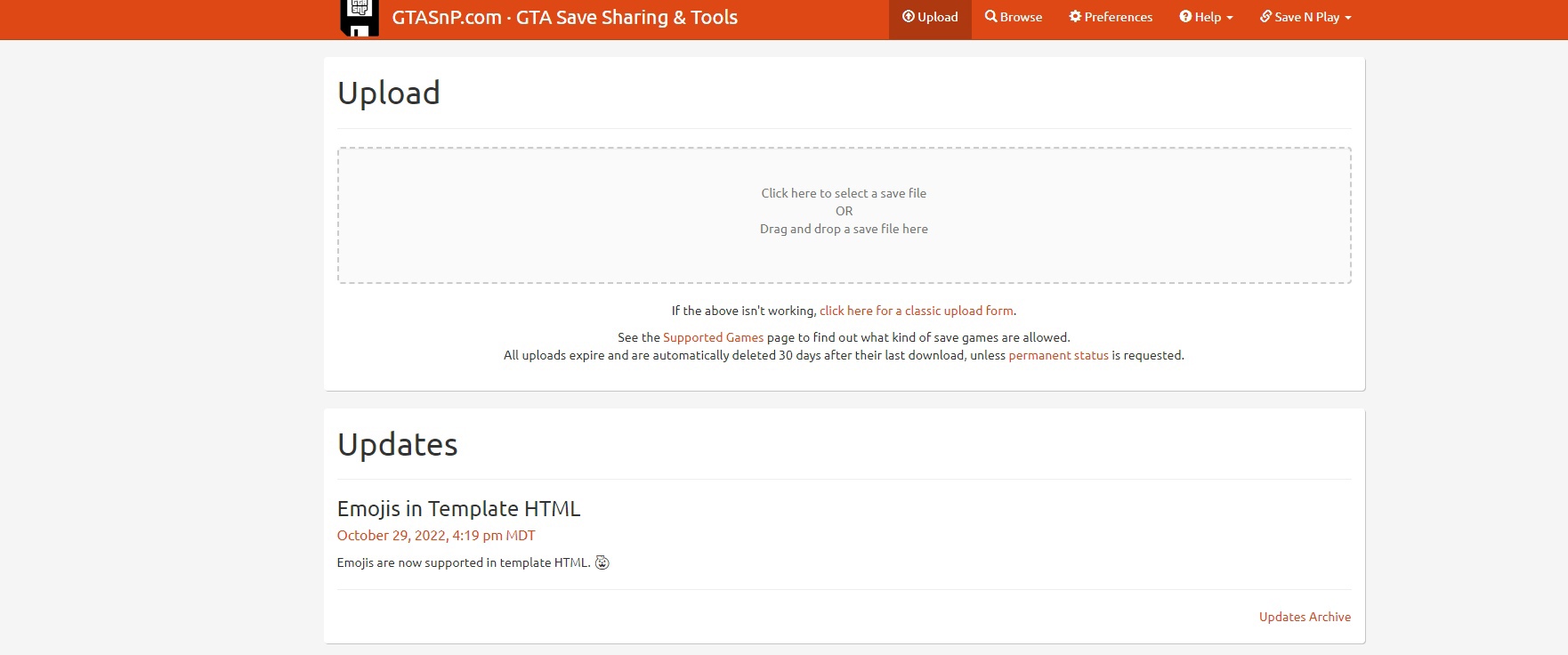Image resolution: width=1568 pixels, height=655 pixels.
Task: Follow the permanent status link
Action: coord(1058,355)
